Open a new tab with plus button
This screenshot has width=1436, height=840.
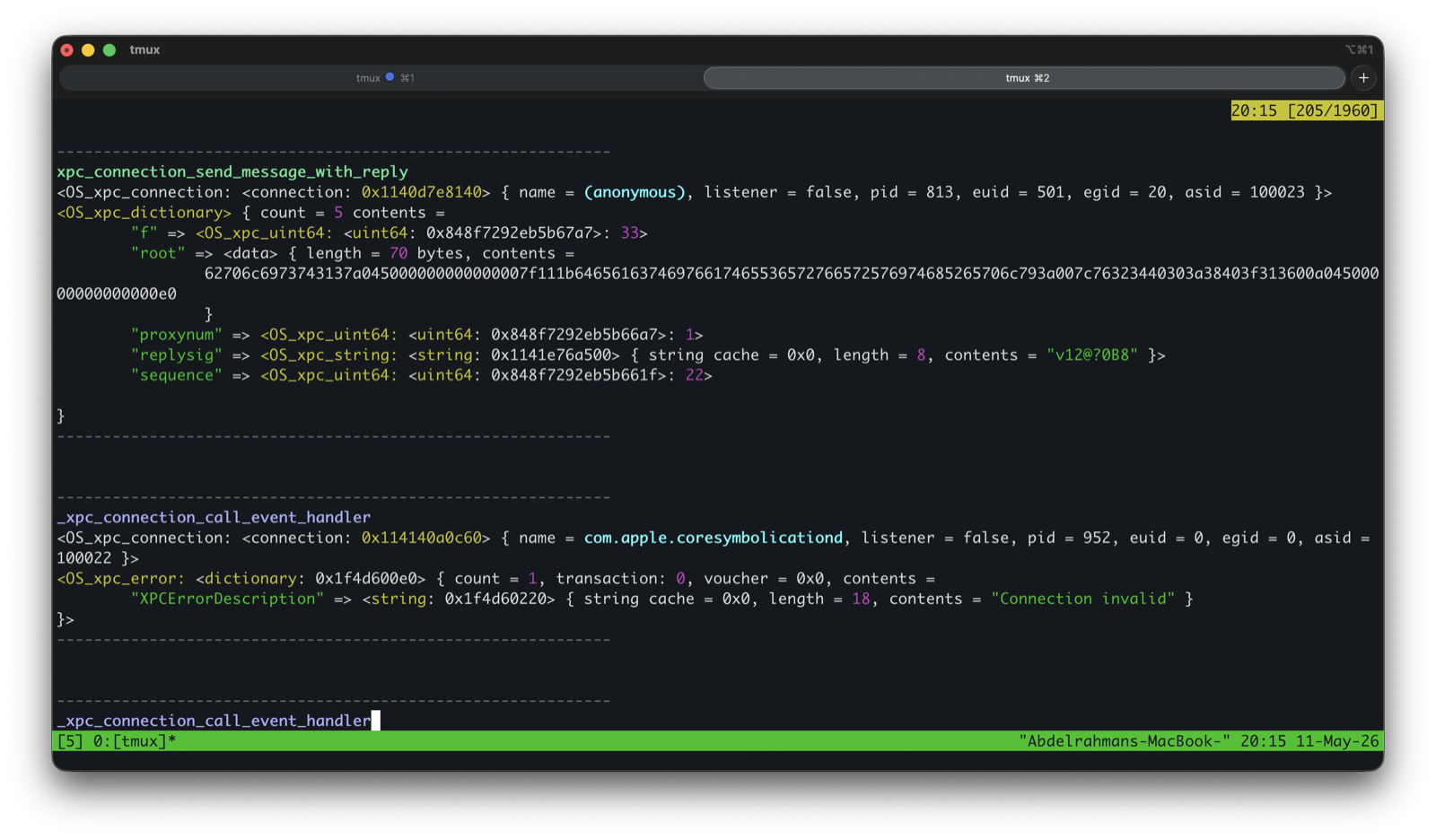pyautogui.click(x=1363, y=78)
